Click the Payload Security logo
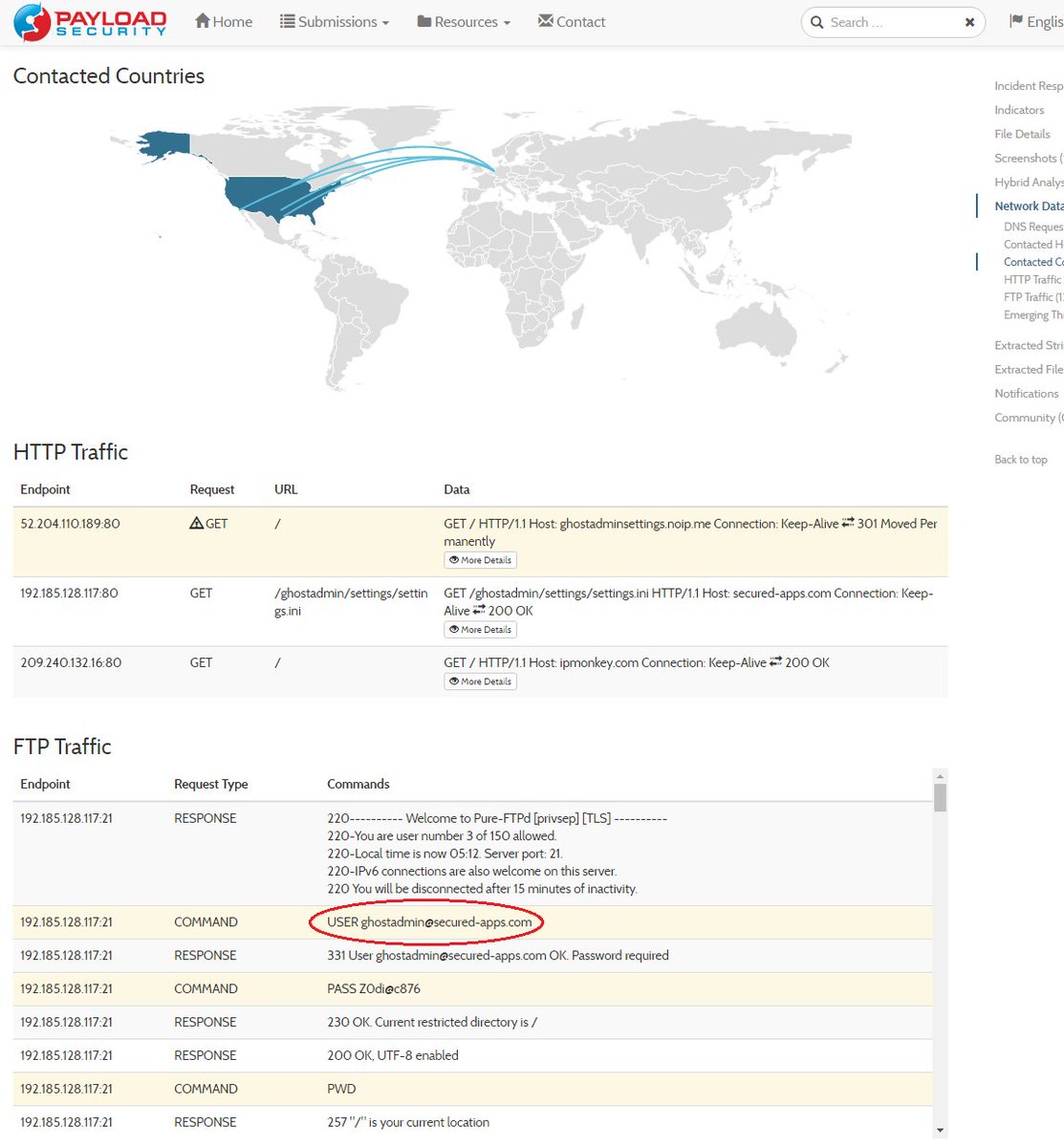Viewport: 1064px width, 1147px height. pos(90,22)
